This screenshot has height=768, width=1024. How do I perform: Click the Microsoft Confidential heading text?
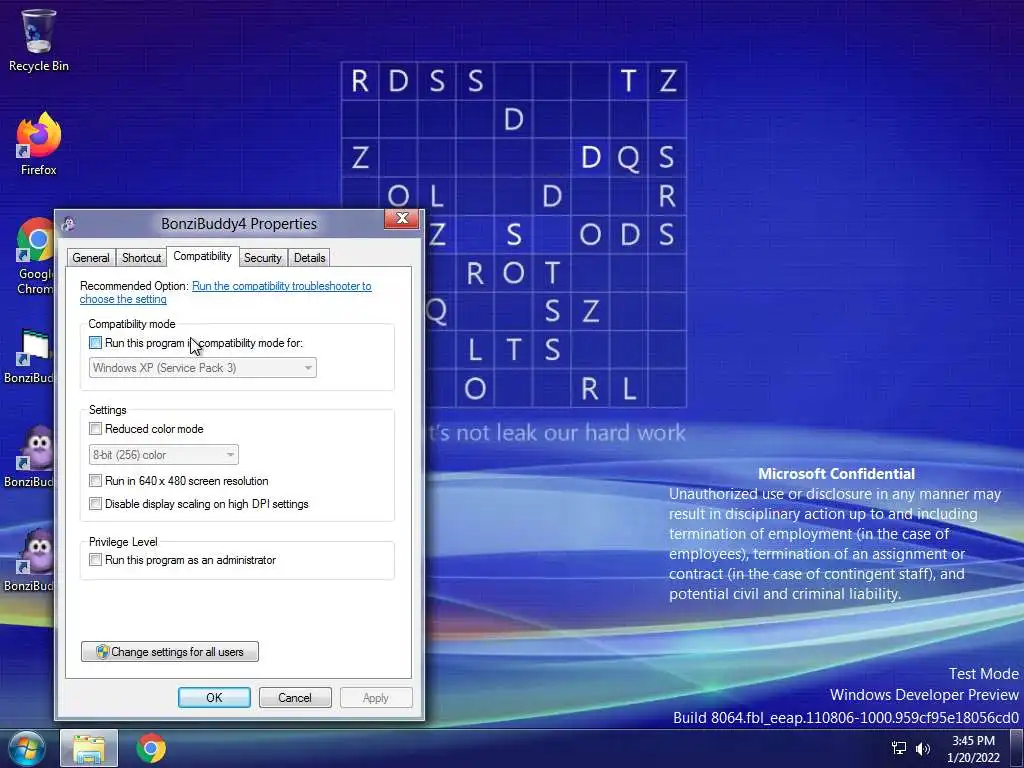tap(837, 473)
